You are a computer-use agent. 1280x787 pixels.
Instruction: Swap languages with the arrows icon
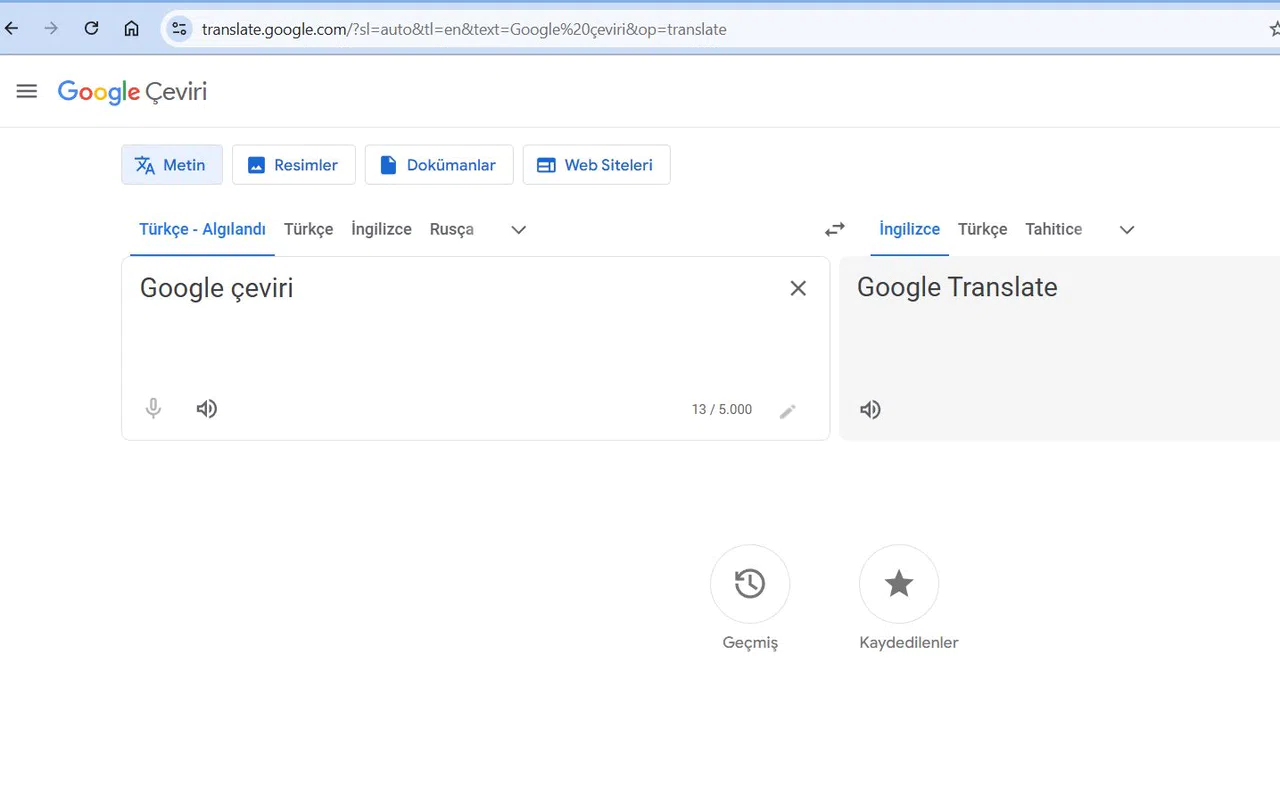[x=835, y=229]
